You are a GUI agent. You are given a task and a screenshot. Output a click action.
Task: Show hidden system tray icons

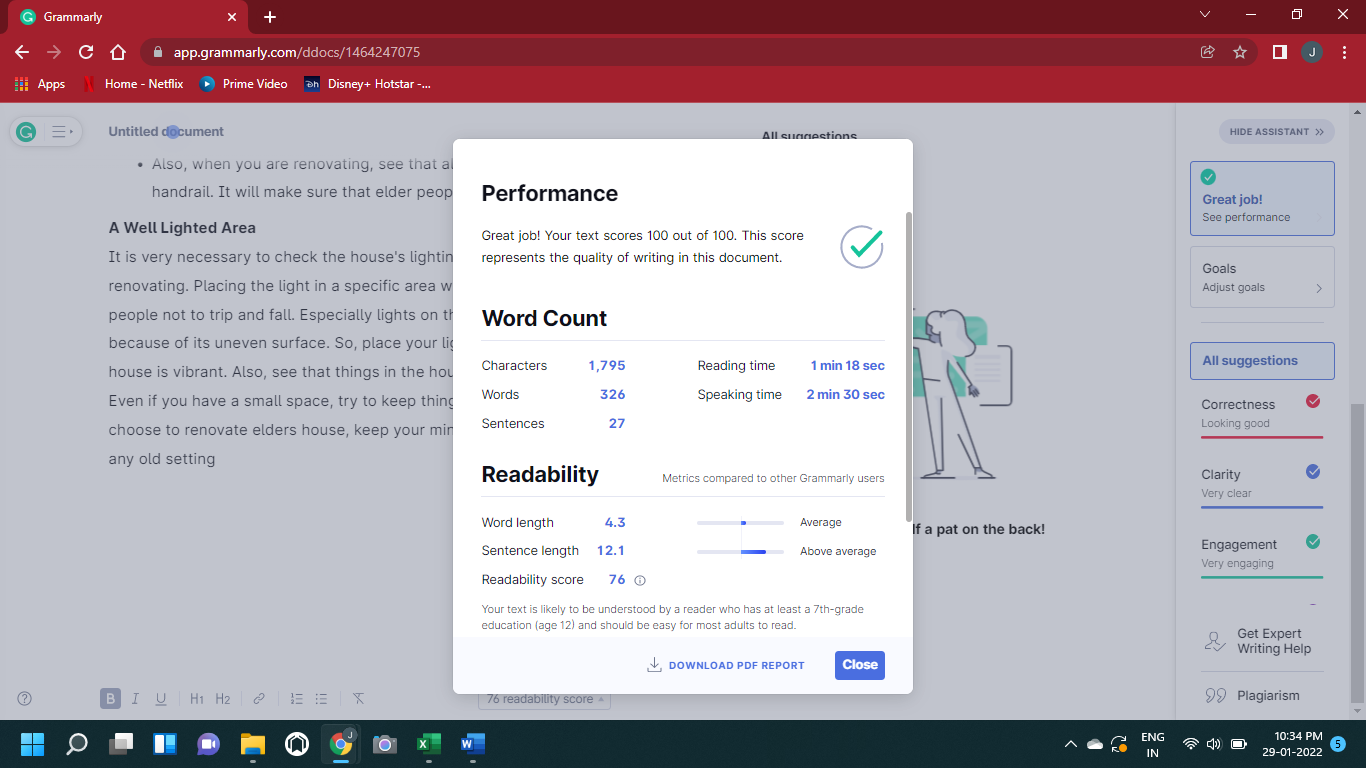(x=1071, y=744)
